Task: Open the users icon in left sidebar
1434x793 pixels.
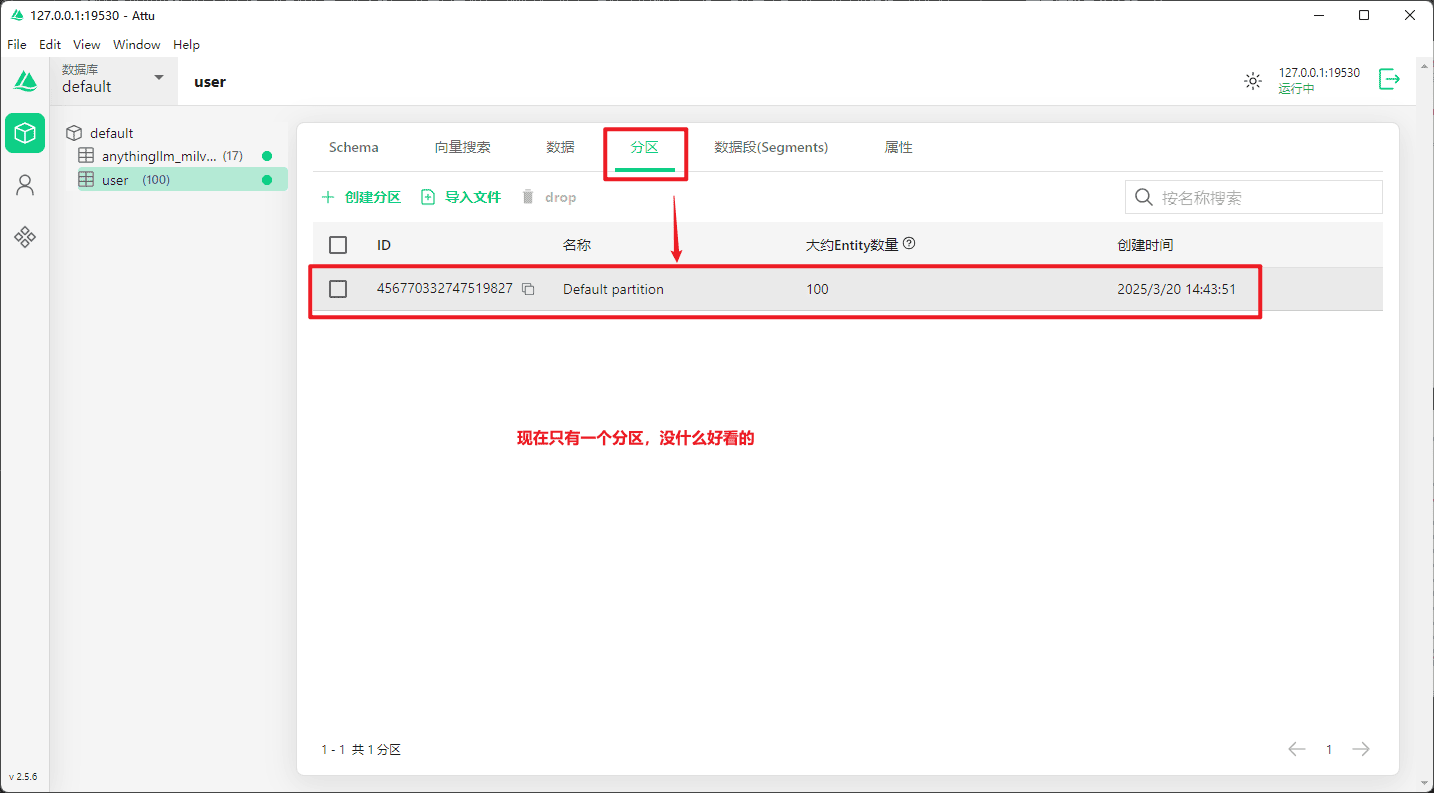Action: click(x=25, y=185)
